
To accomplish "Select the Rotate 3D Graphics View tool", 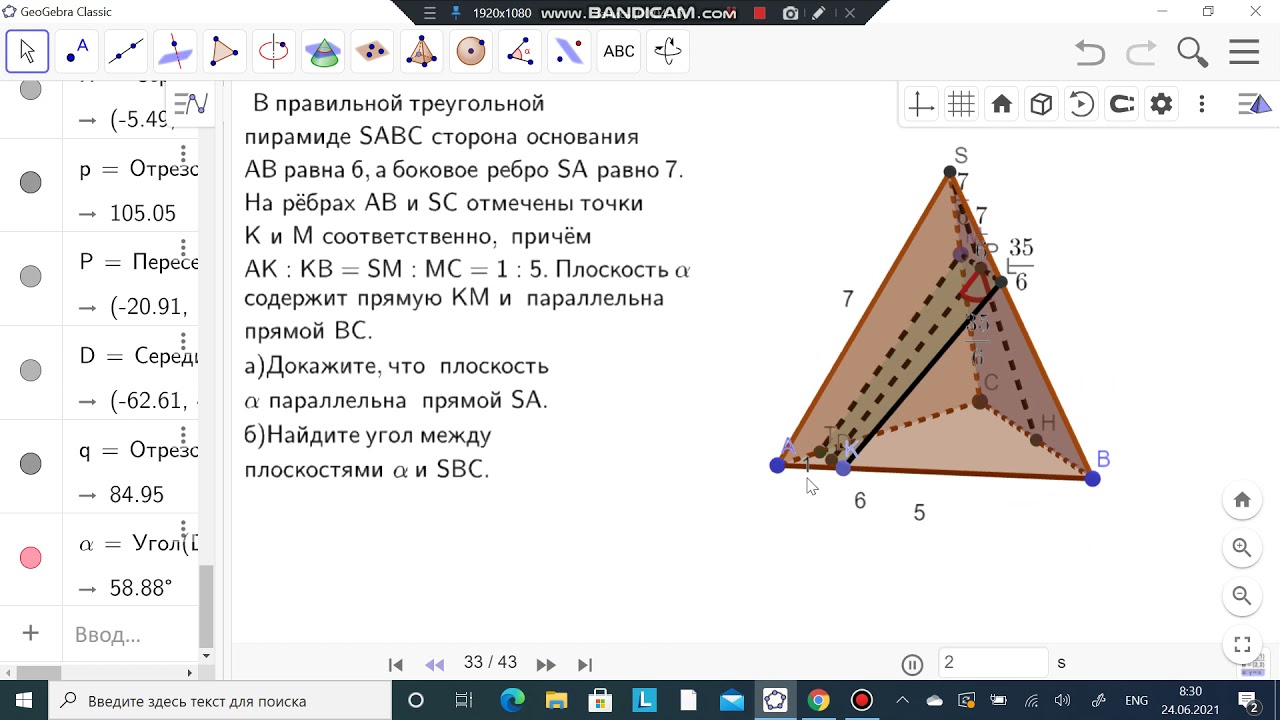I will (667, 51).
